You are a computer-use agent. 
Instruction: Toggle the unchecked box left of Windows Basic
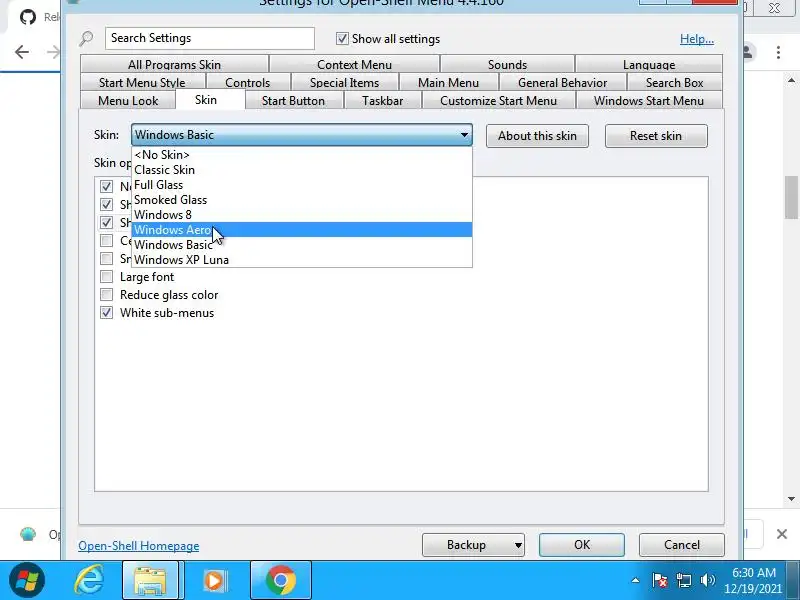[x=106, y=241]
